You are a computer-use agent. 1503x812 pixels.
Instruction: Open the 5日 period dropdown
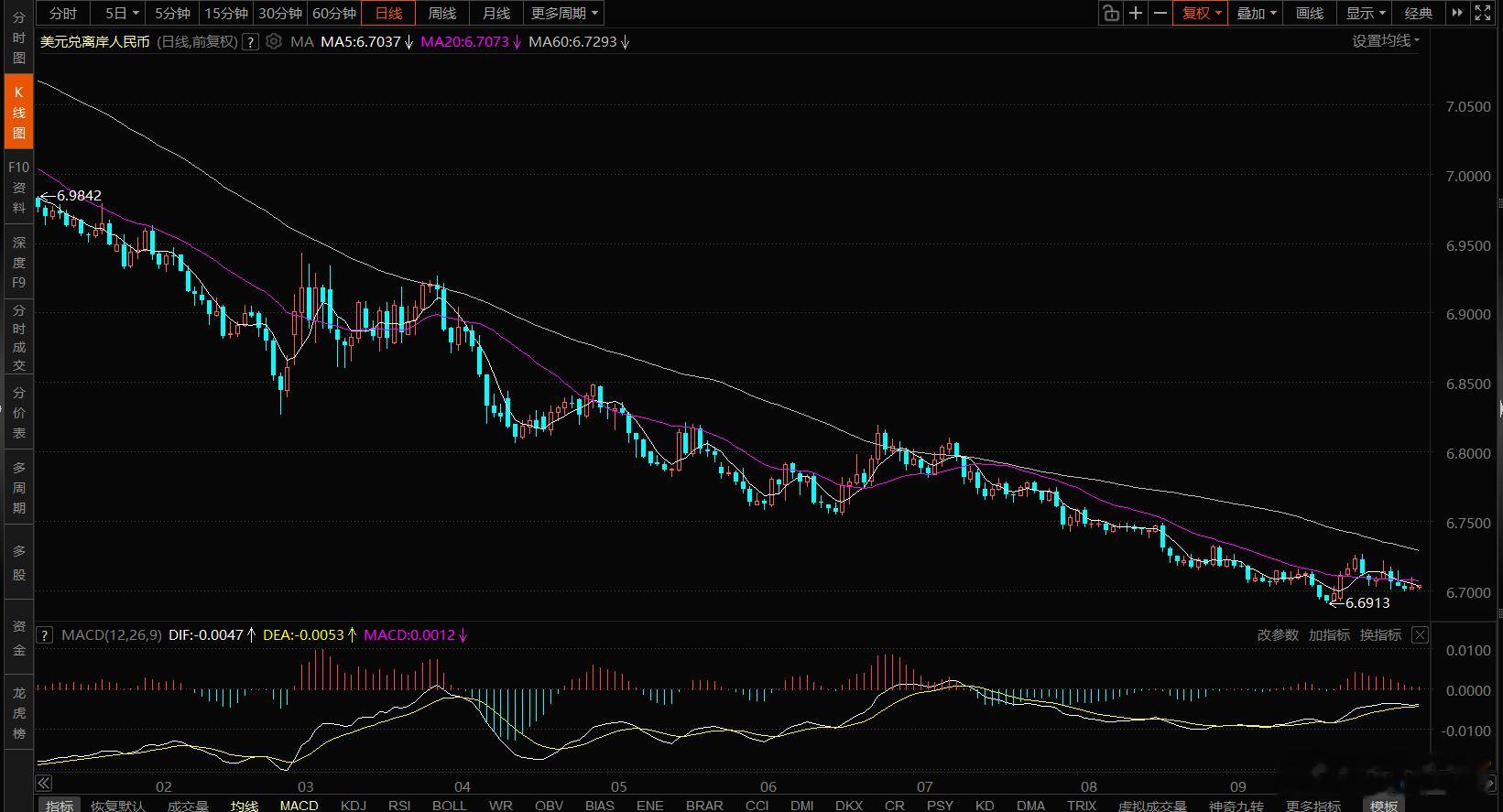[121, 13]
